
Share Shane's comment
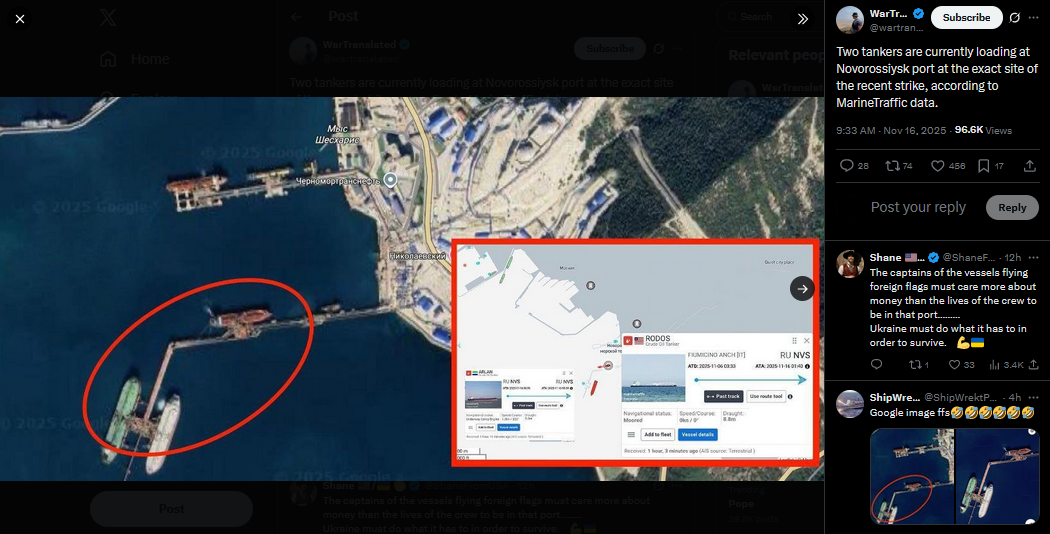tap(1034, 364)
